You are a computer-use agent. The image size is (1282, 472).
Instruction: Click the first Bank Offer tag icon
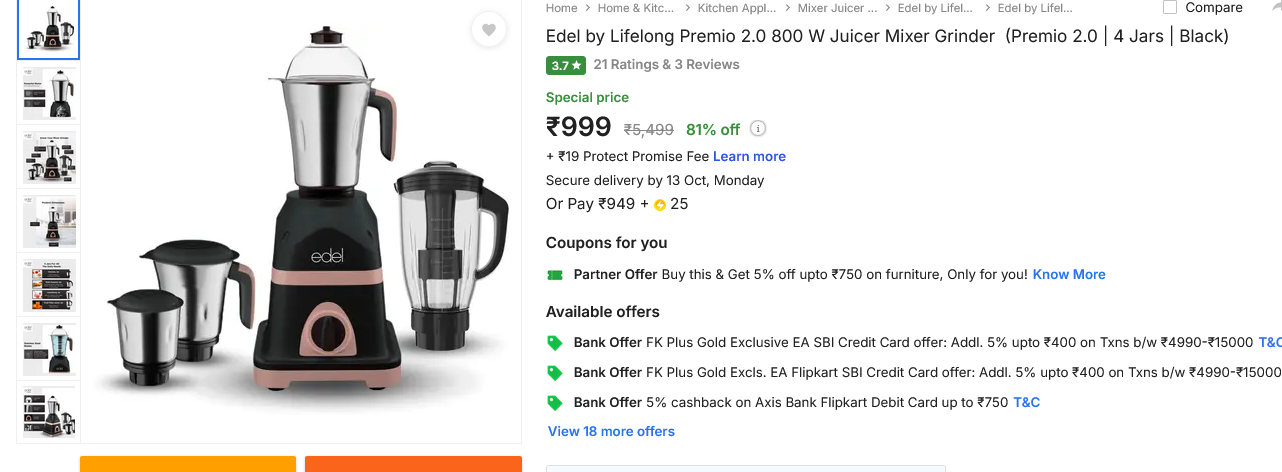[x=555, y=342]
